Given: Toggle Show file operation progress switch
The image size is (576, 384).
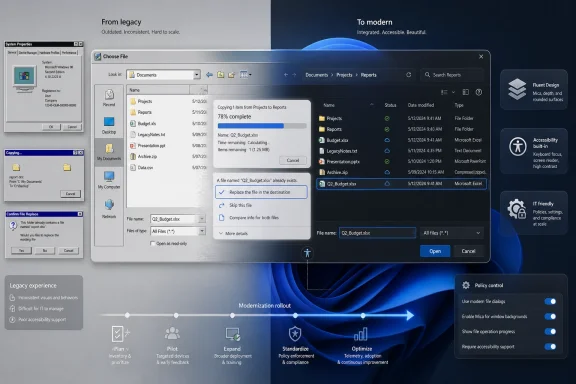Looking at the screenshot, I should pos(550,331).
